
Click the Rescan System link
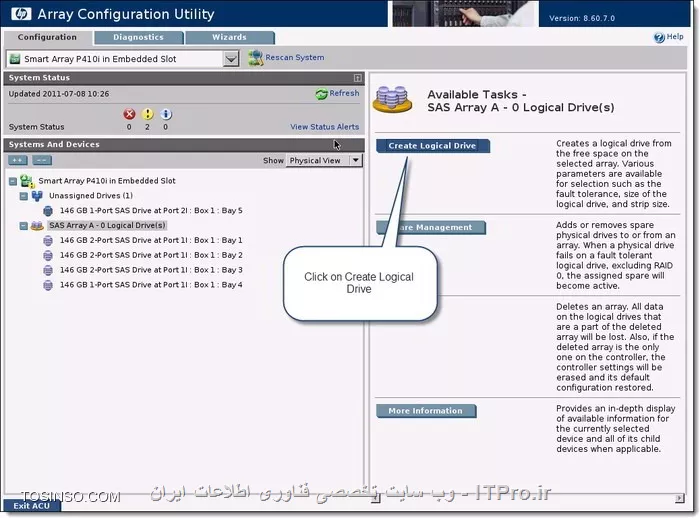(295, 58)
